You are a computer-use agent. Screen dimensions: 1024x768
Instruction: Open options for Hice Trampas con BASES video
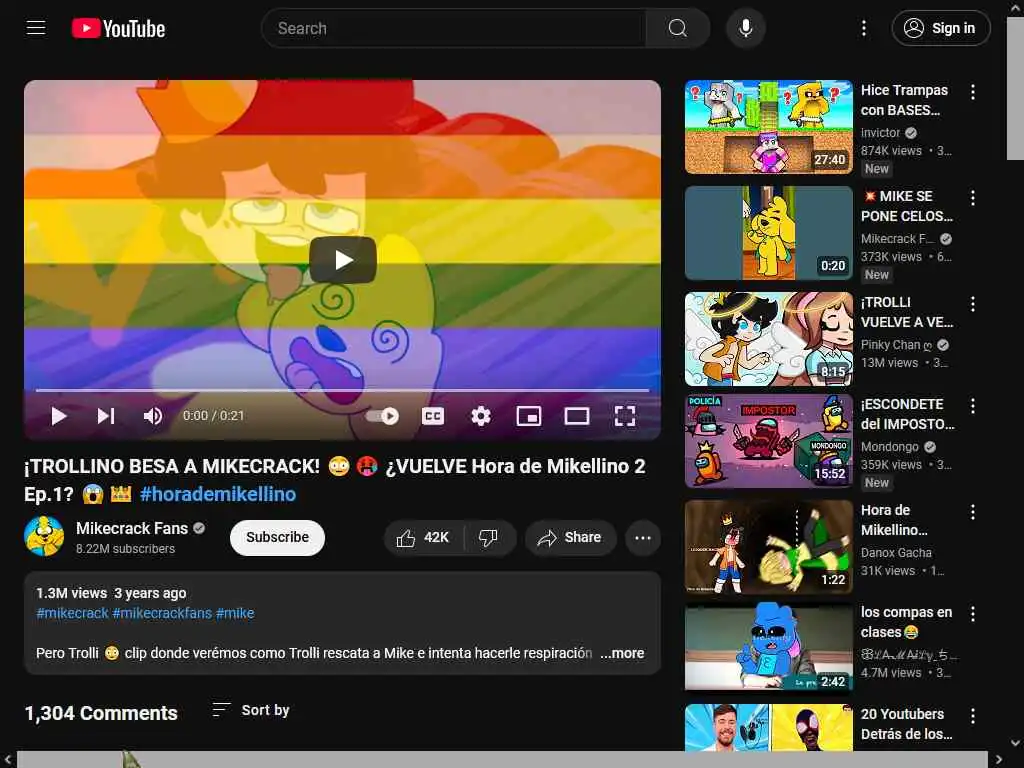[x=972, y=92]
